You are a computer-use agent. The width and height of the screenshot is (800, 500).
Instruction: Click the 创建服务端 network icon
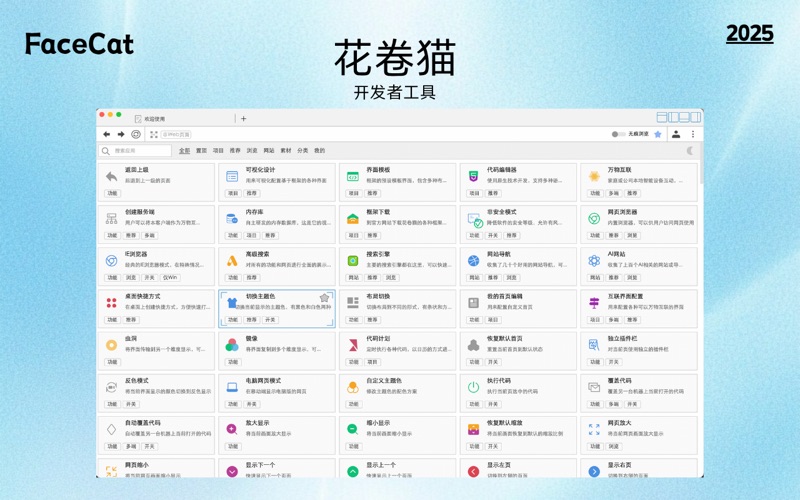point(111,219)
